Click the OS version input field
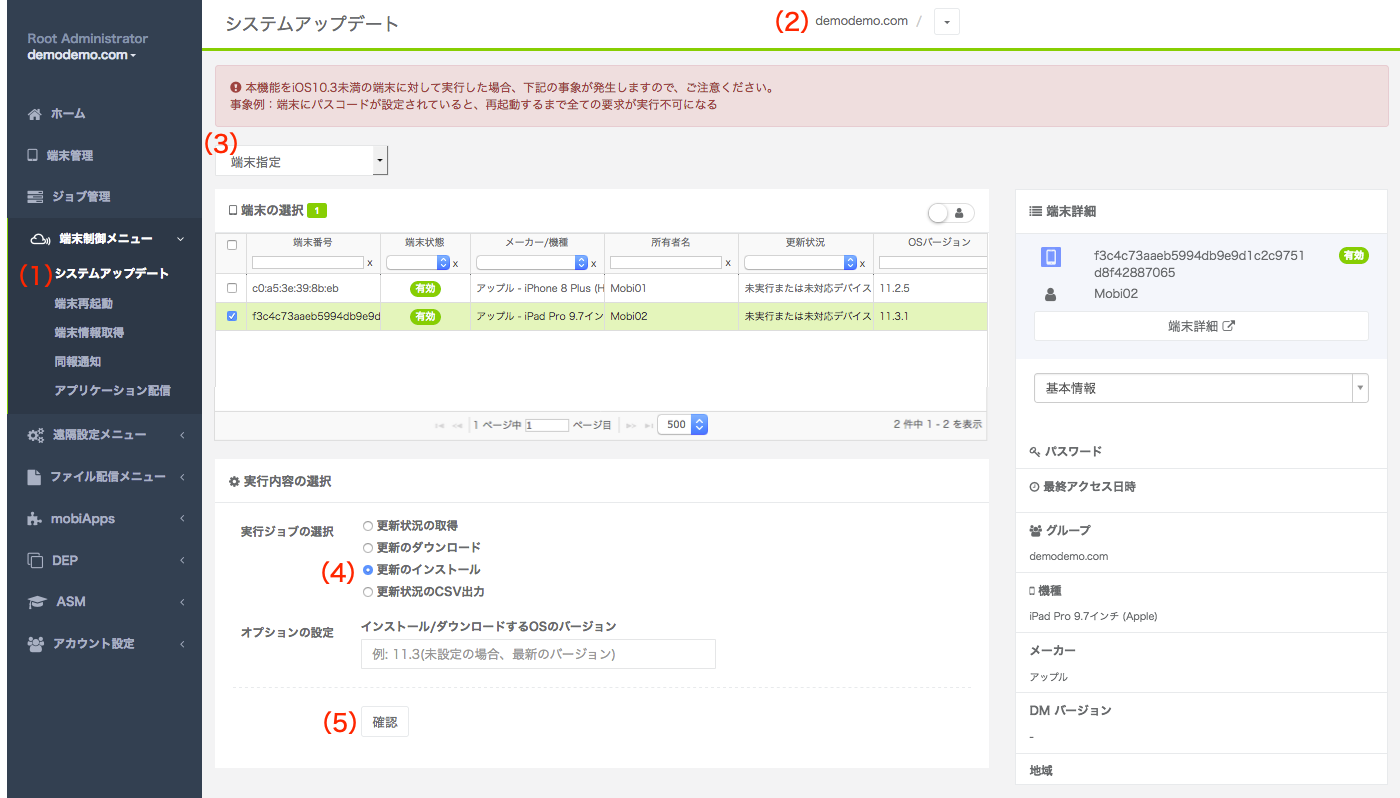1400x798 pixels. click(x=538, y=654)
